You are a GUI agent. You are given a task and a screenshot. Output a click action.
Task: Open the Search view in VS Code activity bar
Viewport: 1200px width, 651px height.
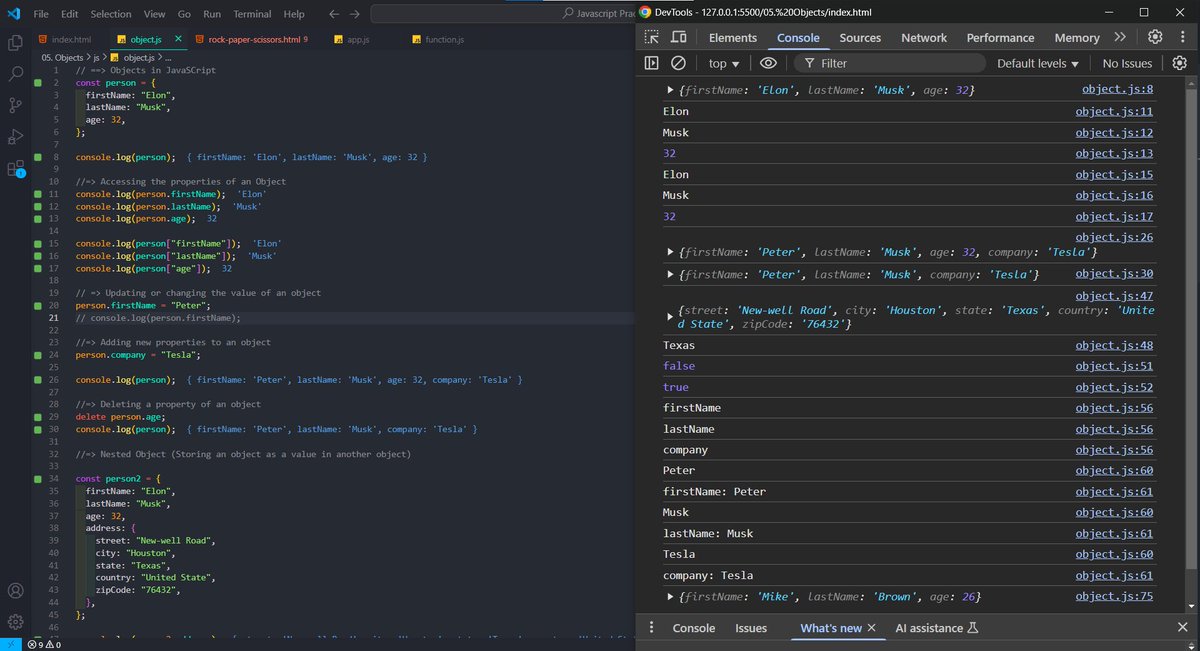pyautogui.click(x=15, y=74)
